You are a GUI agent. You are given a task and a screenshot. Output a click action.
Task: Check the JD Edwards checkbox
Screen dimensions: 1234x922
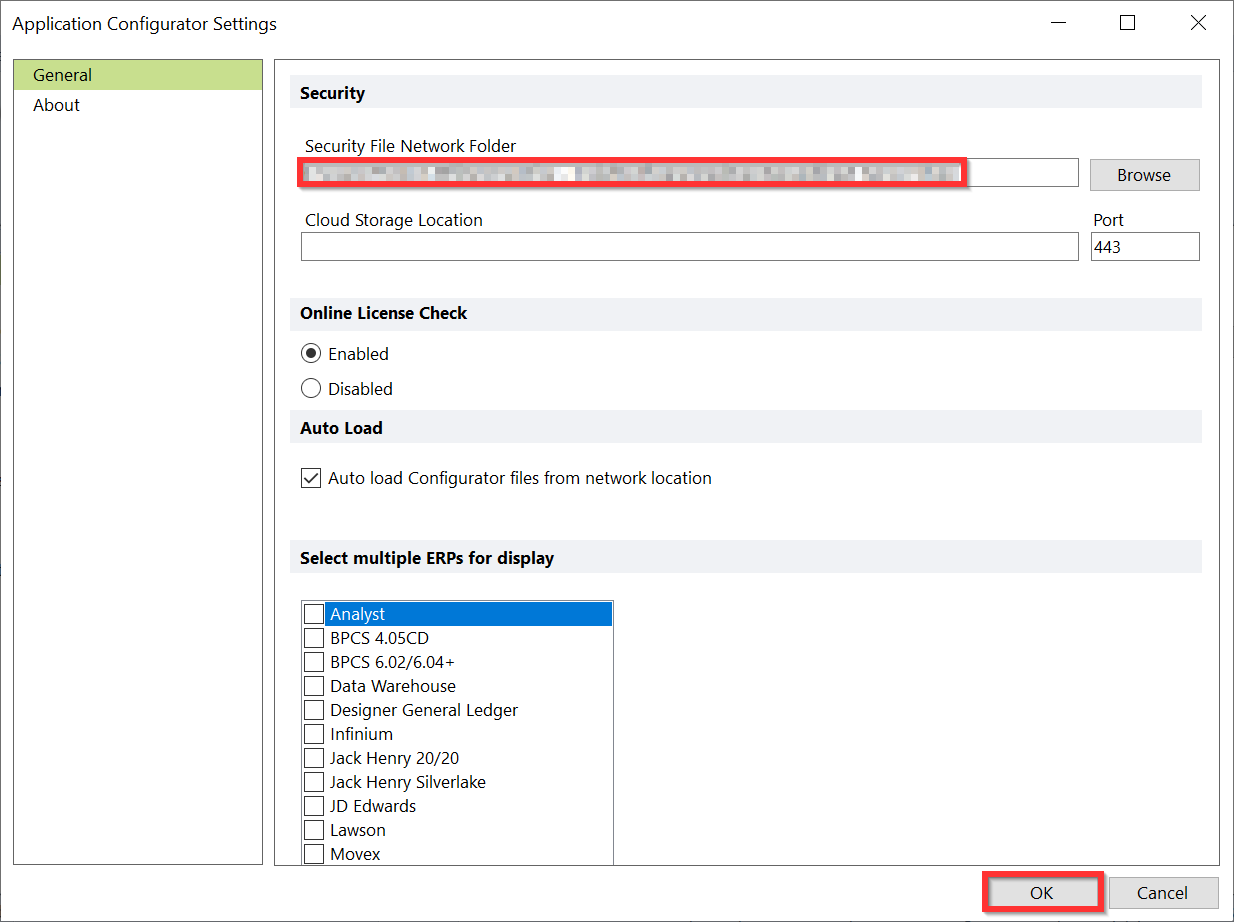314,806
